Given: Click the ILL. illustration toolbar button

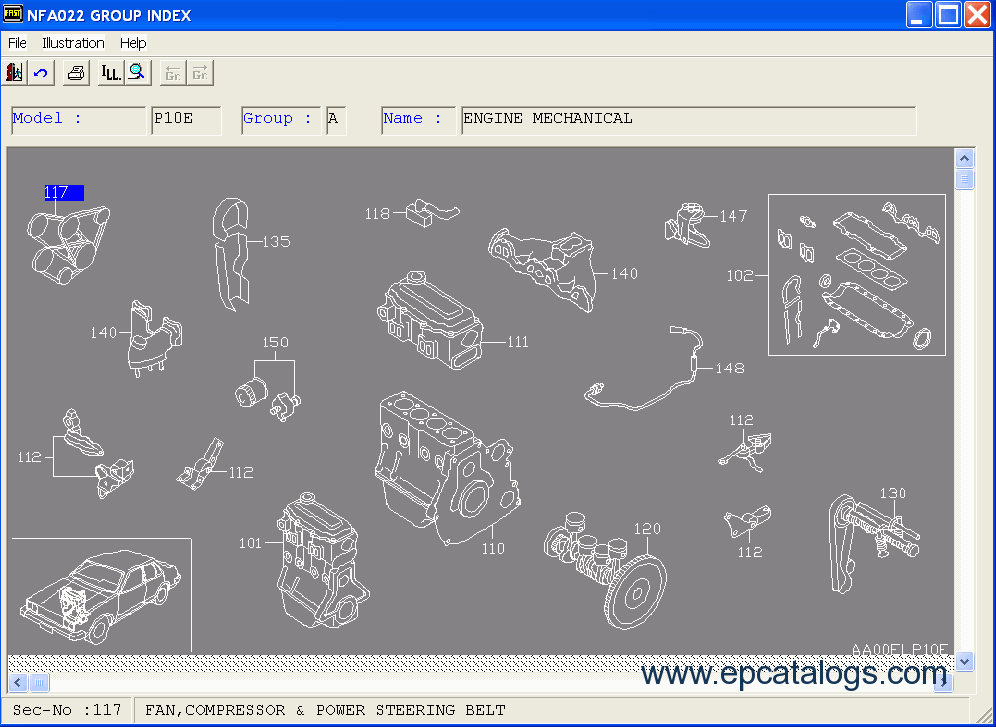Looking at the screenshot, I should (110, 73).
